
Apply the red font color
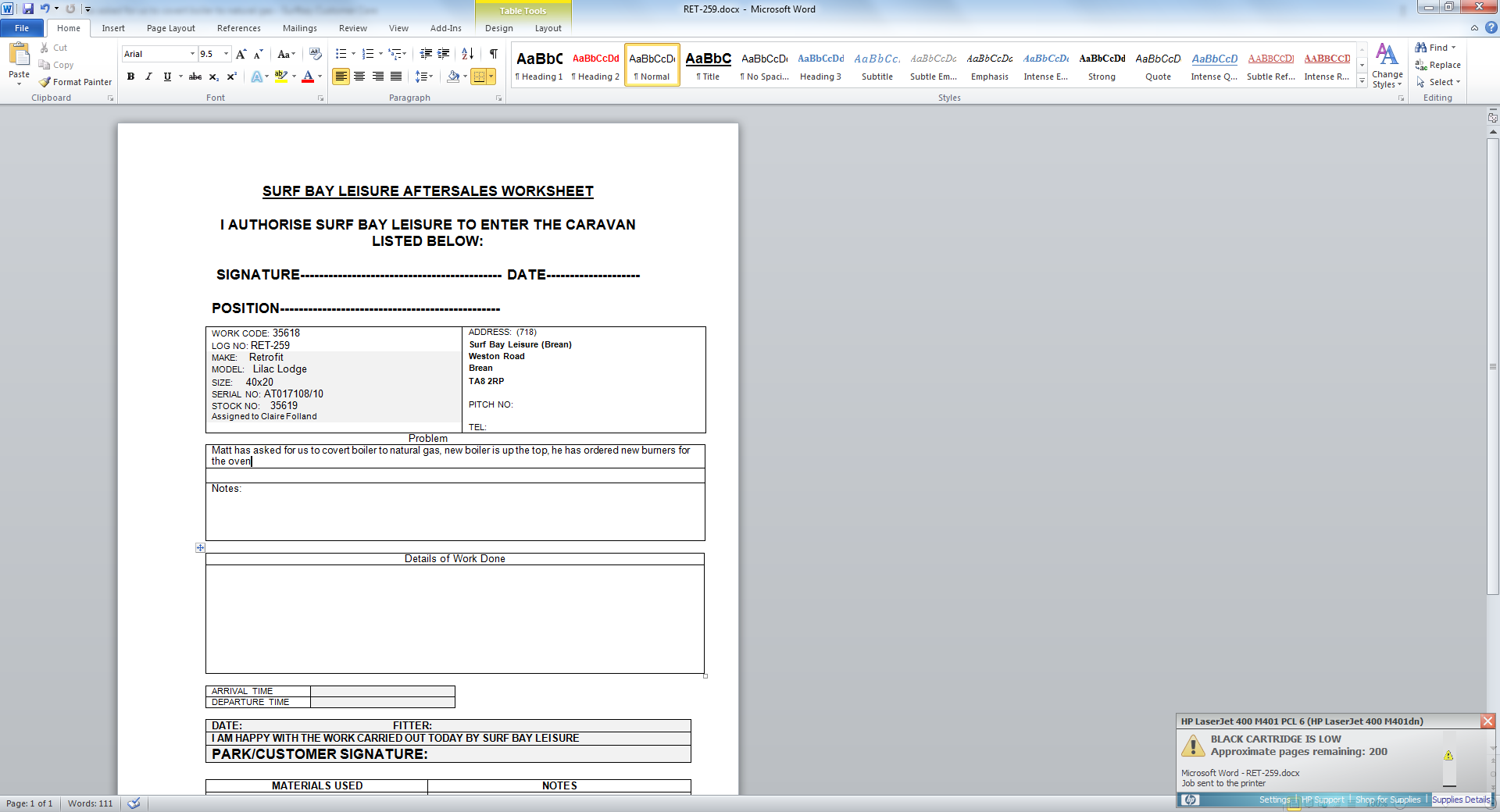click(x=308, y=77)
